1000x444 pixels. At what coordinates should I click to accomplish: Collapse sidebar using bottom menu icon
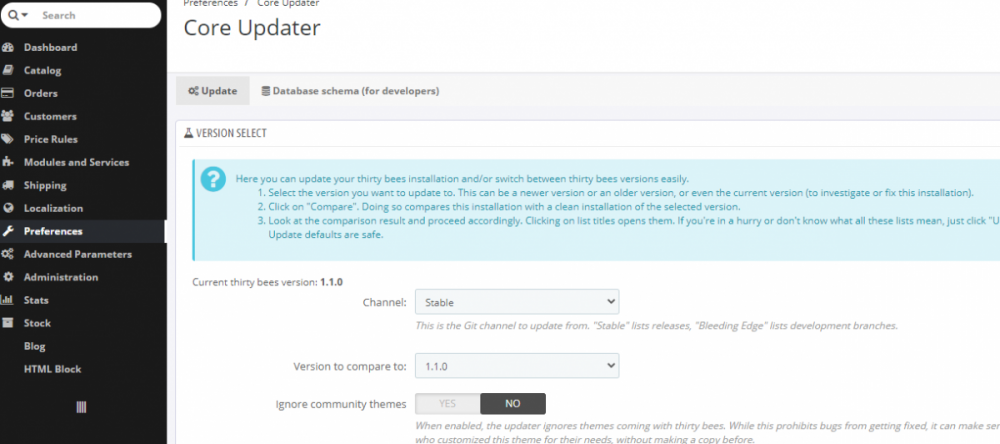click(81, 407)
